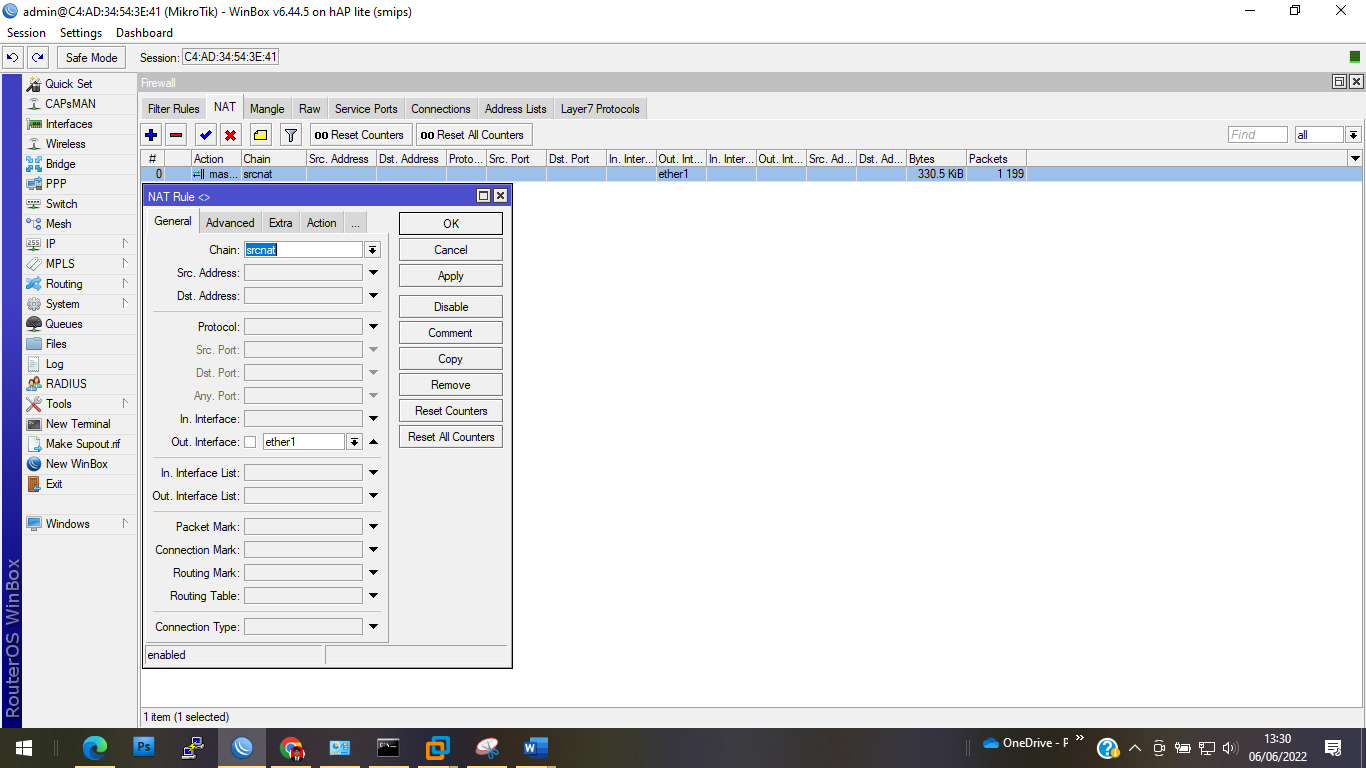This screenshot has height=768, width=1366.
Task: Open the column chooser dropdown arrow
Action: [1355, 159]
